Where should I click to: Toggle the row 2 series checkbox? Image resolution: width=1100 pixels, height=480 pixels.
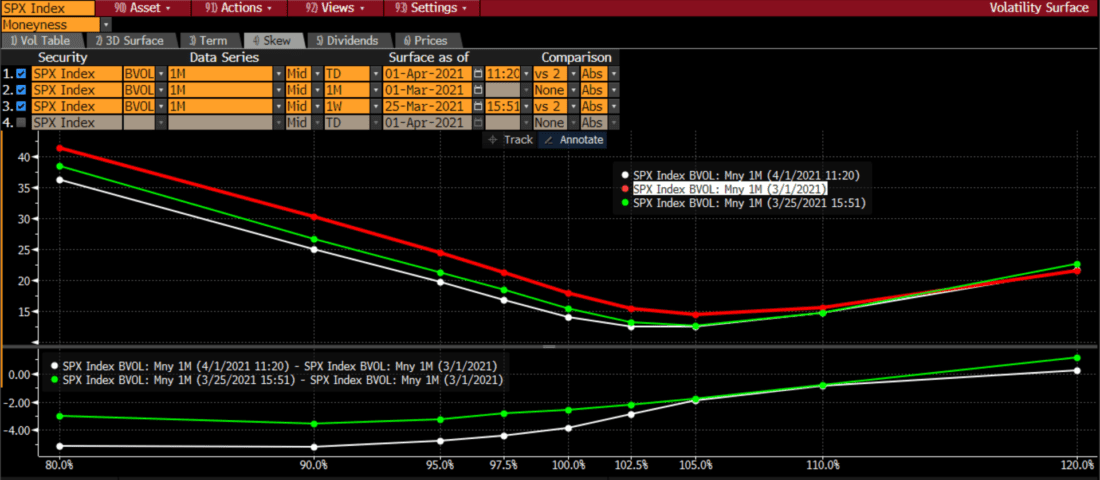[22, 90]
